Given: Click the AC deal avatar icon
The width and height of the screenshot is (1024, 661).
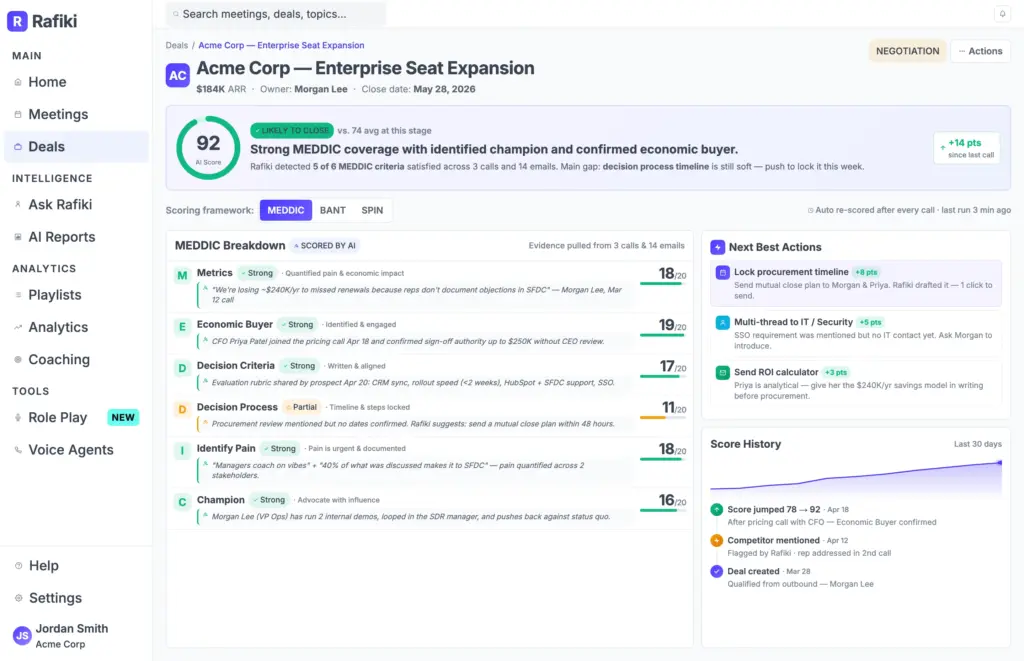Looking at the screenshot, I should [x=178, y=75].
